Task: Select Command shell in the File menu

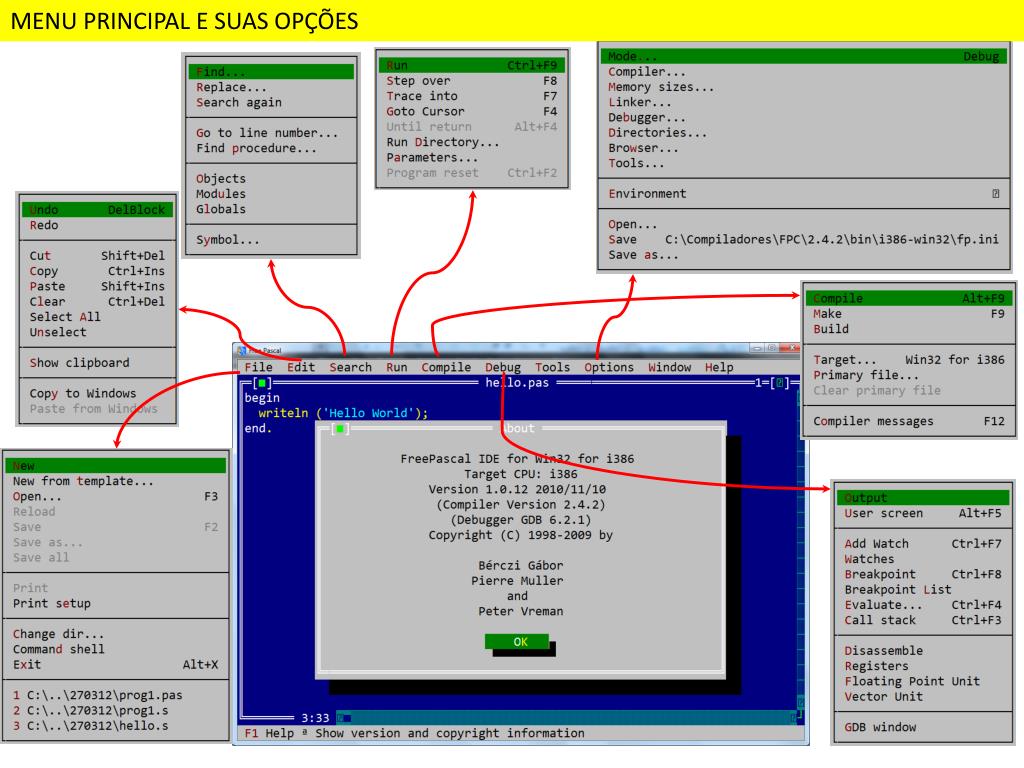Action: [116, 649]
